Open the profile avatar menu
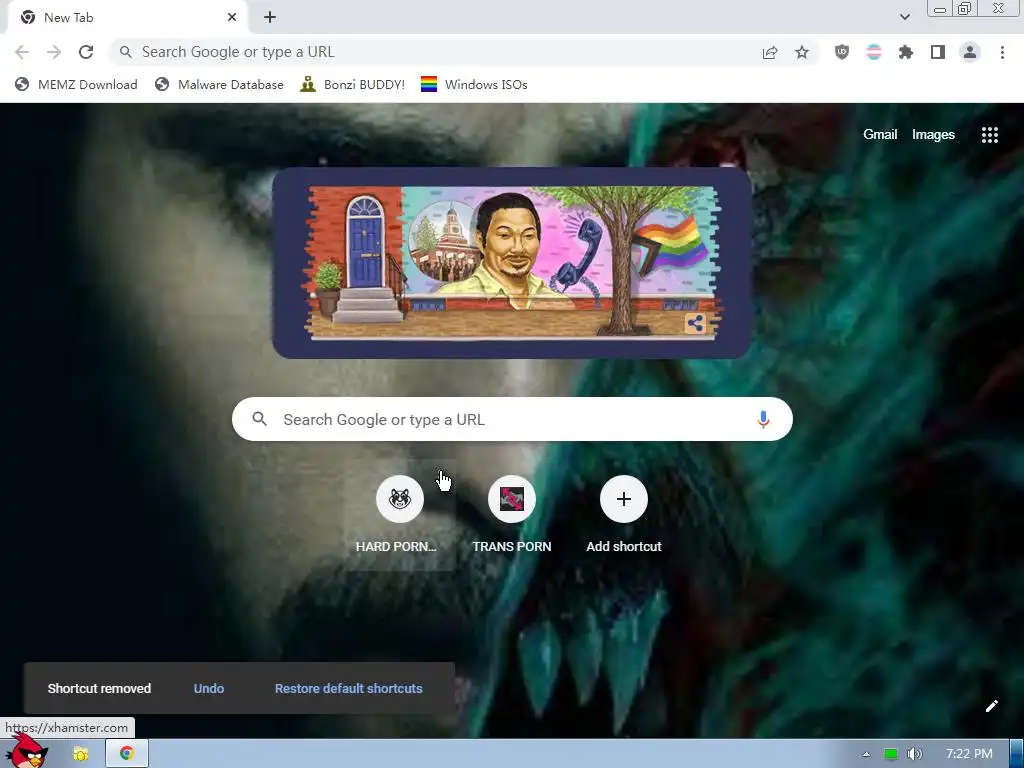 (970, 52)
